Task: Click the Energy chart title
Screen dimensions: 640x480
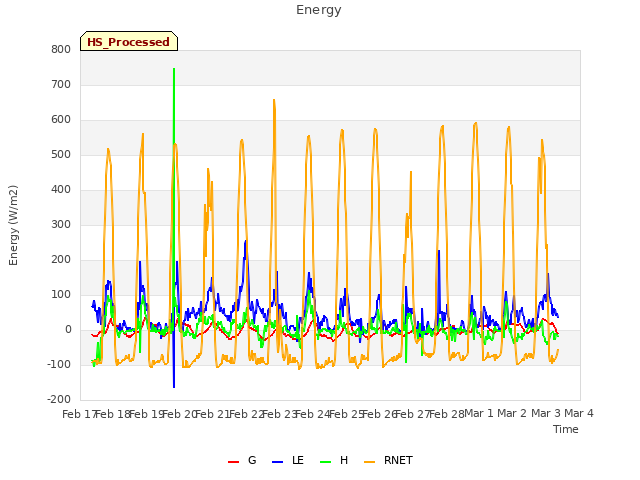Action: click(318, 10)
